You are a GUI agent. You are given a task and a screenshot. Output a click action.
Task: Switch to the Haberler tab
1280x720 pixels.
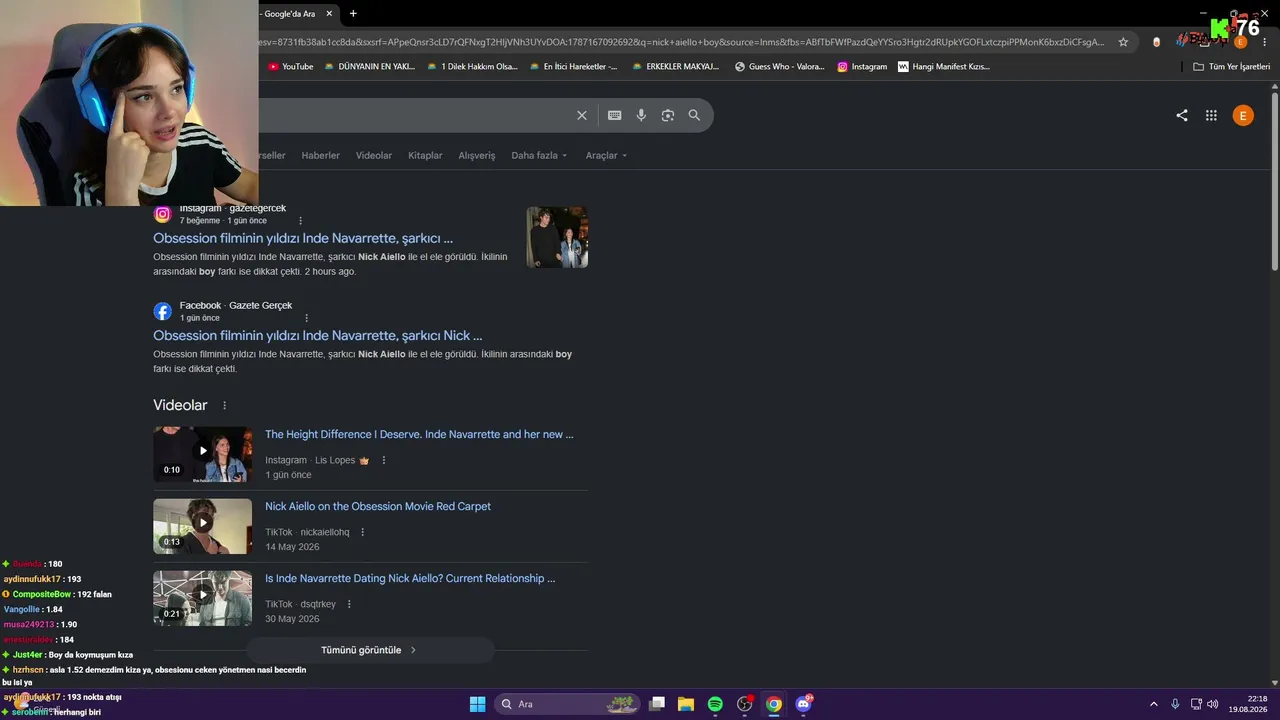[x=321, y=156]
